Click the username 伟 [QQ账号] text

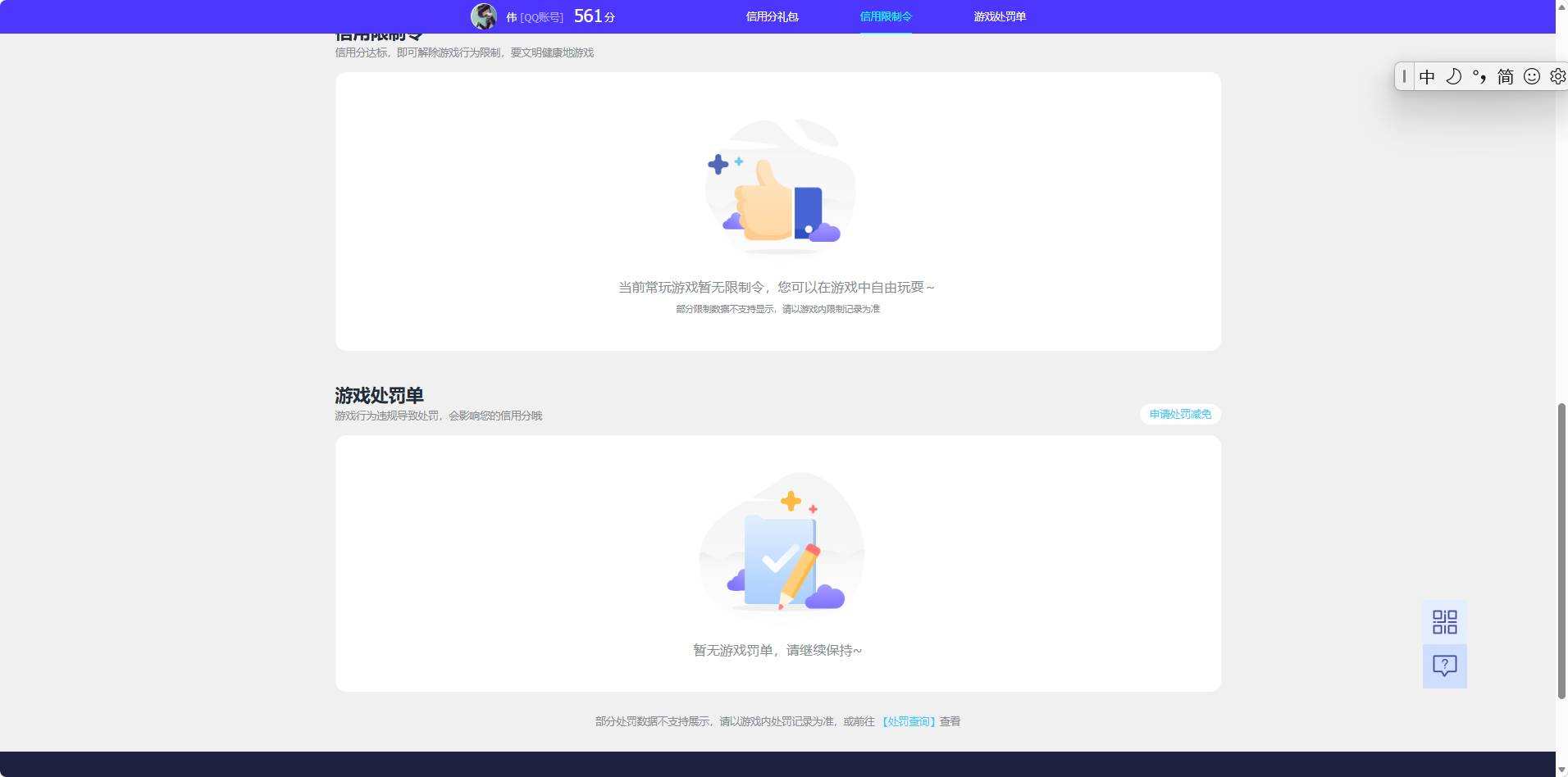(535, 17)
